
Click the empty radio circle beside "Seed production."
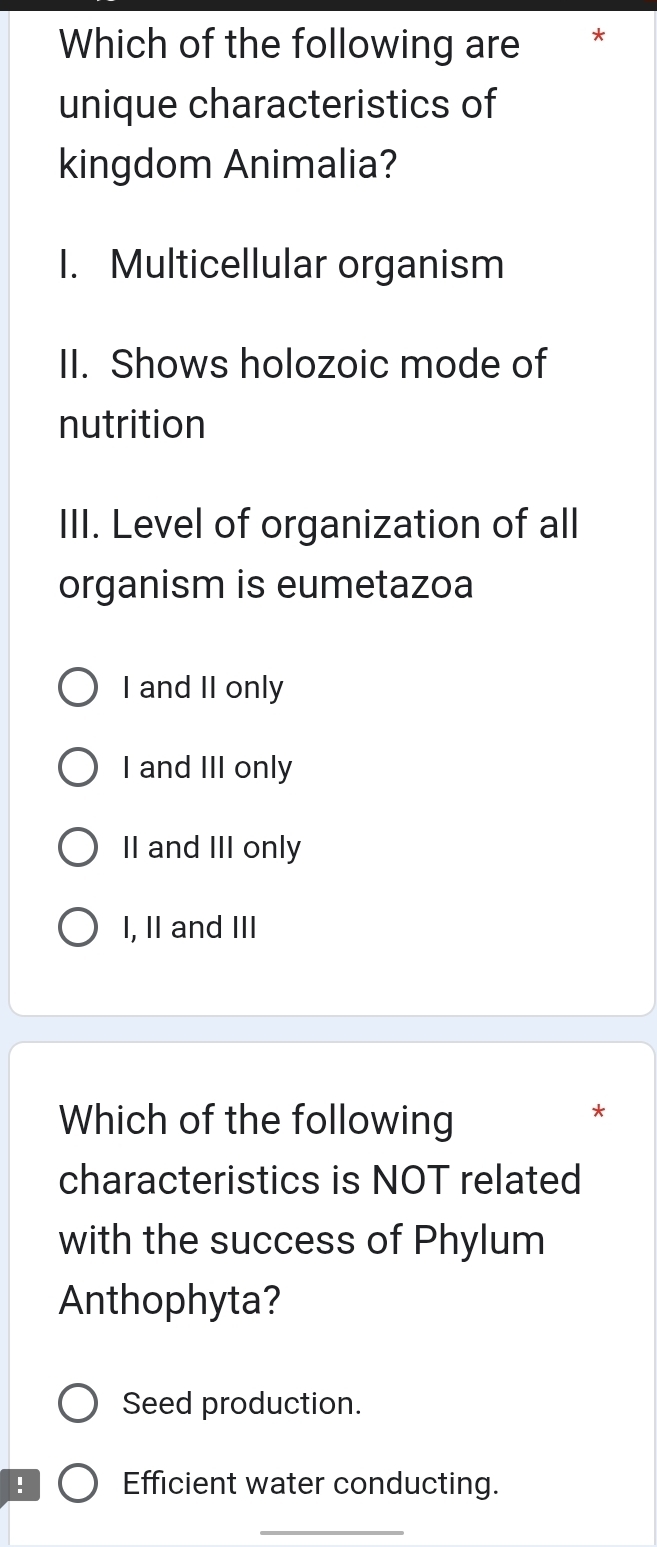click(x=77, y=1403)
